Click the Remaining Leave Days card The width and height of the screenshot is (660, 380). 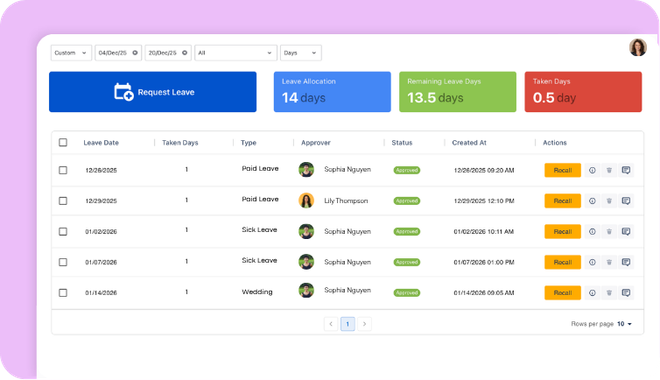[458, 92]
